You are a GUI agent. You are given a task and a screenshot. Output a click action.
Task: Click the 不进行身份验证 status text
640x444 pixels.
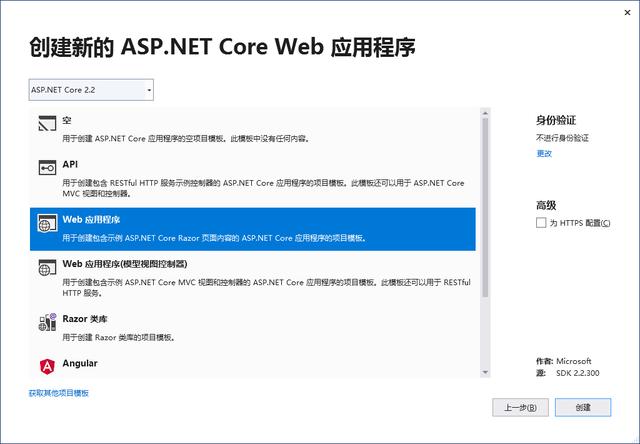(x=562, y=138)
